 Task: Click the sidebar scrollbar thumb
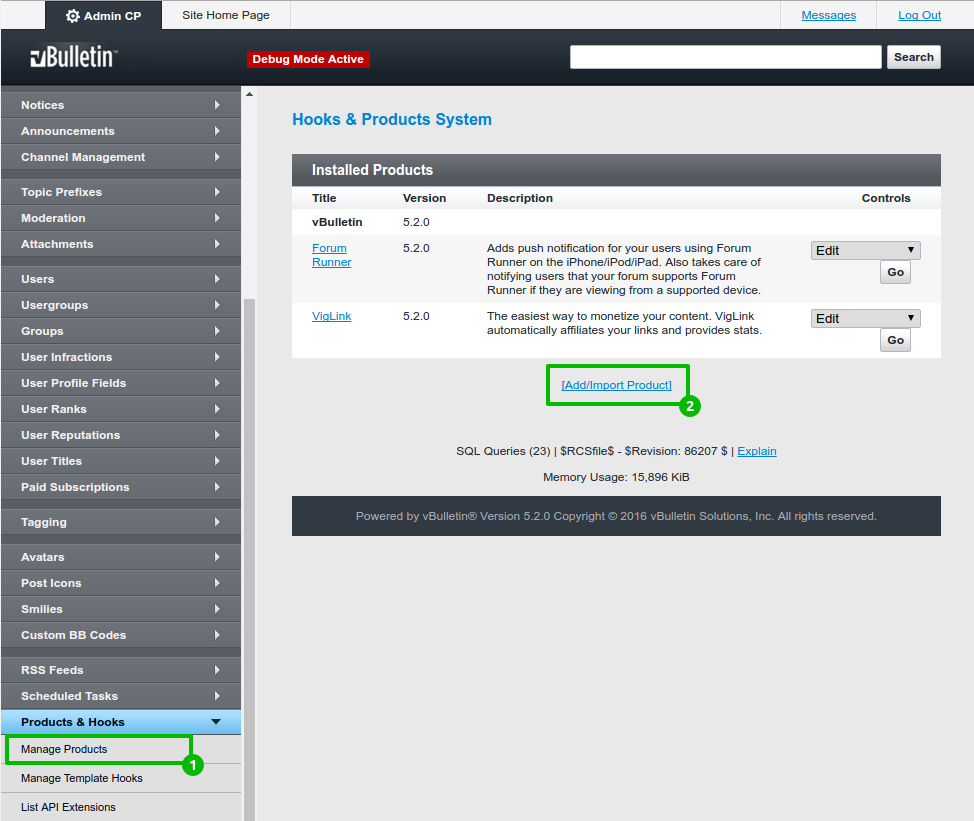pos(249,559)
